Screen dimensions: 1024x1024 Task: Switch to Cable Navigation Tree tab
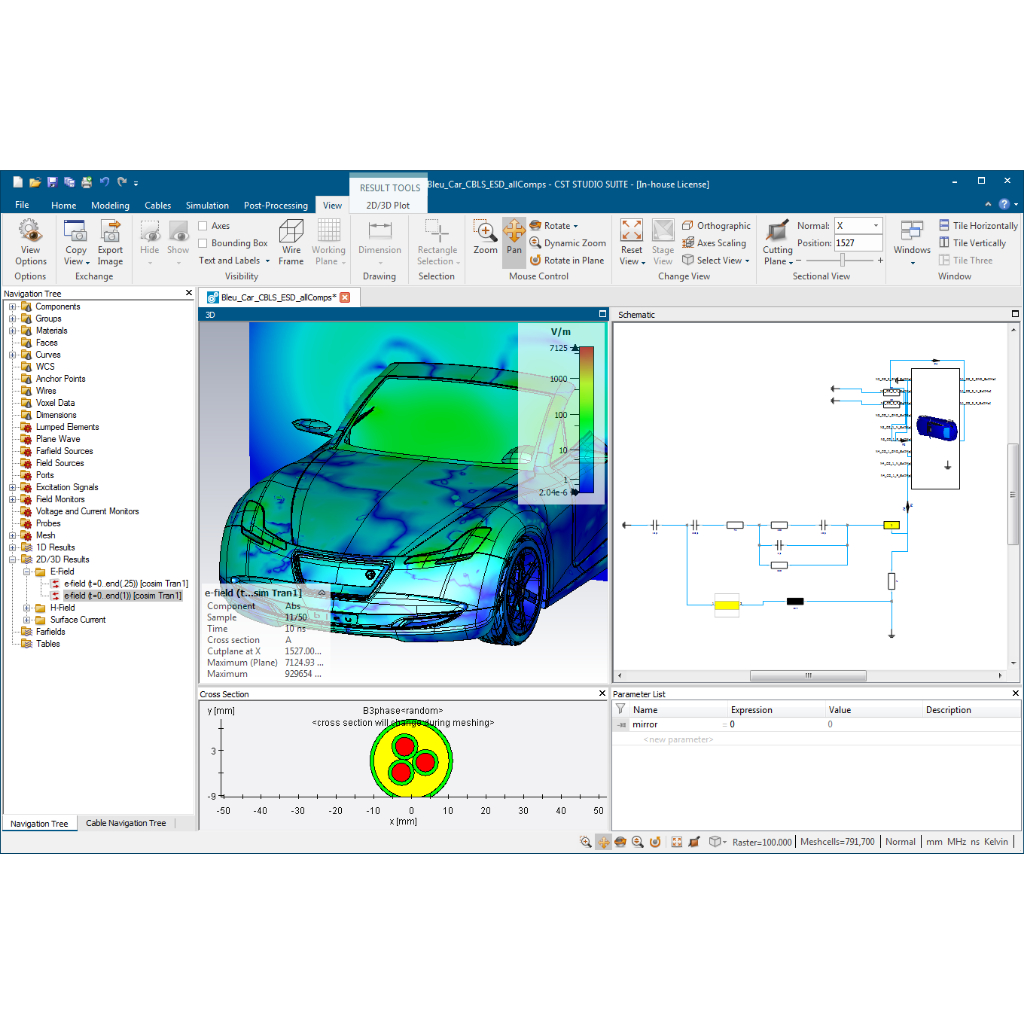tap(126, 823)
